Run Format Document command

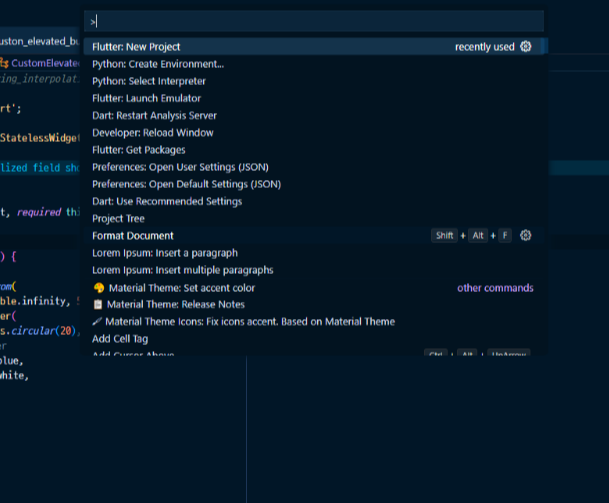point(313,236)
